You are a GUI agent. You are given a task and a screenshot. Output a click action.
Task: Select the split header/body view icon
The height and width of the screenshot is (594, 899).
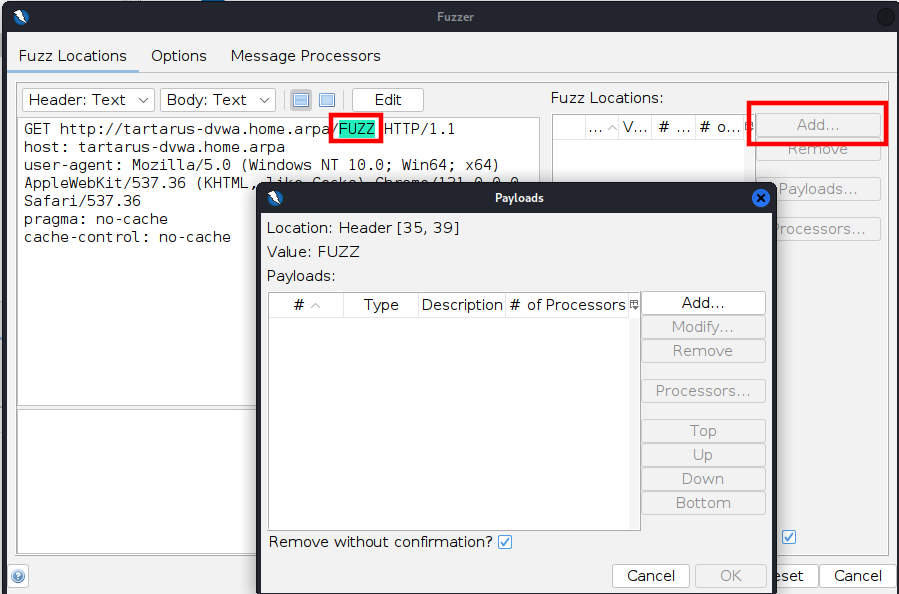click(301, 100)
